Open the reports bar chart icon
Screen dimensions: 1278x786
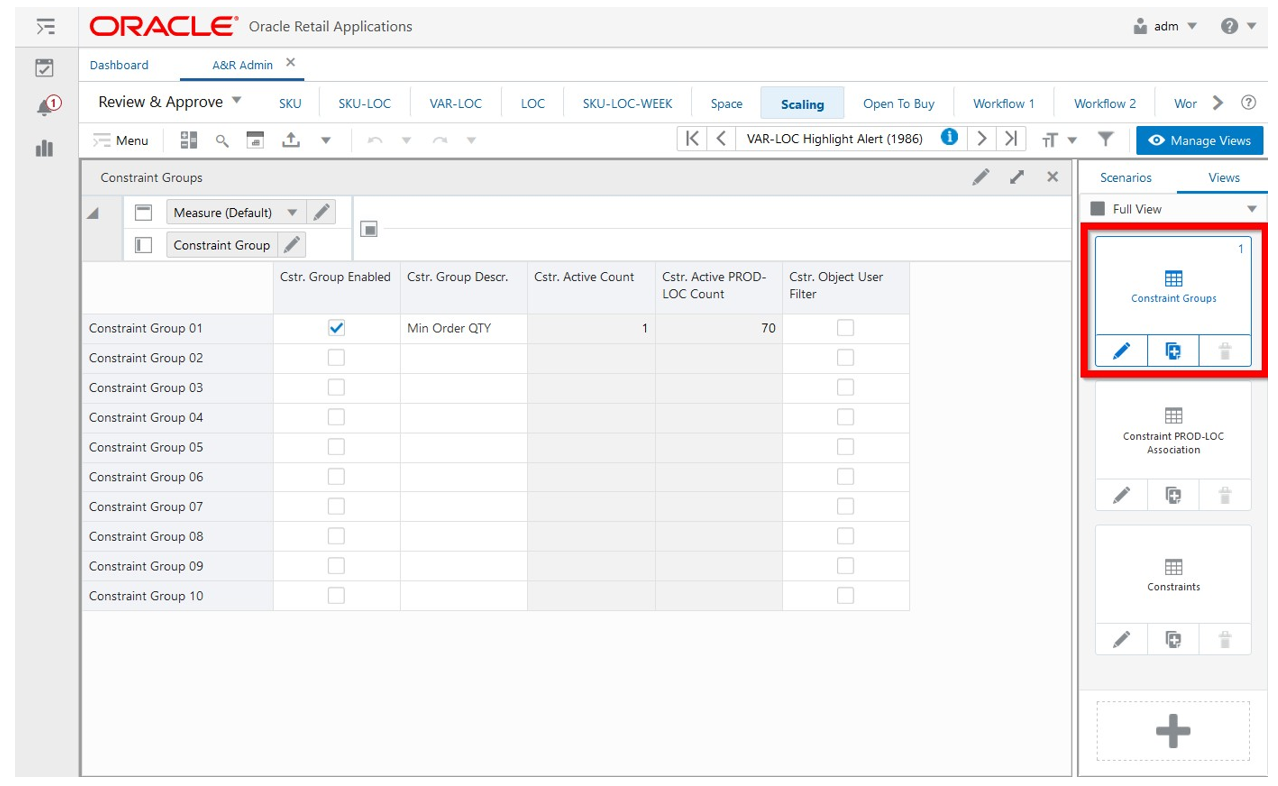click(44, 148)
